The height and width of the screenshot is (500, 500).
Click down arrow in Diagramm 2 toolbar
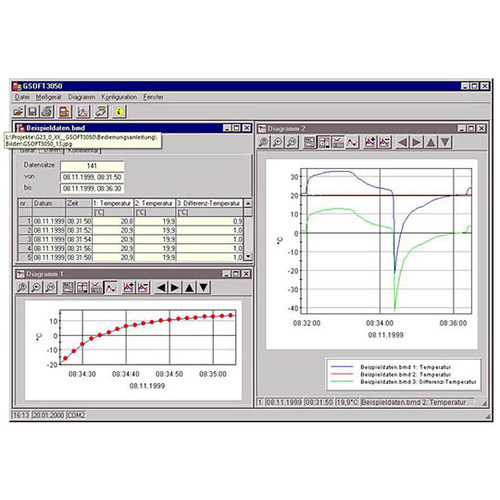pos(445,142)
